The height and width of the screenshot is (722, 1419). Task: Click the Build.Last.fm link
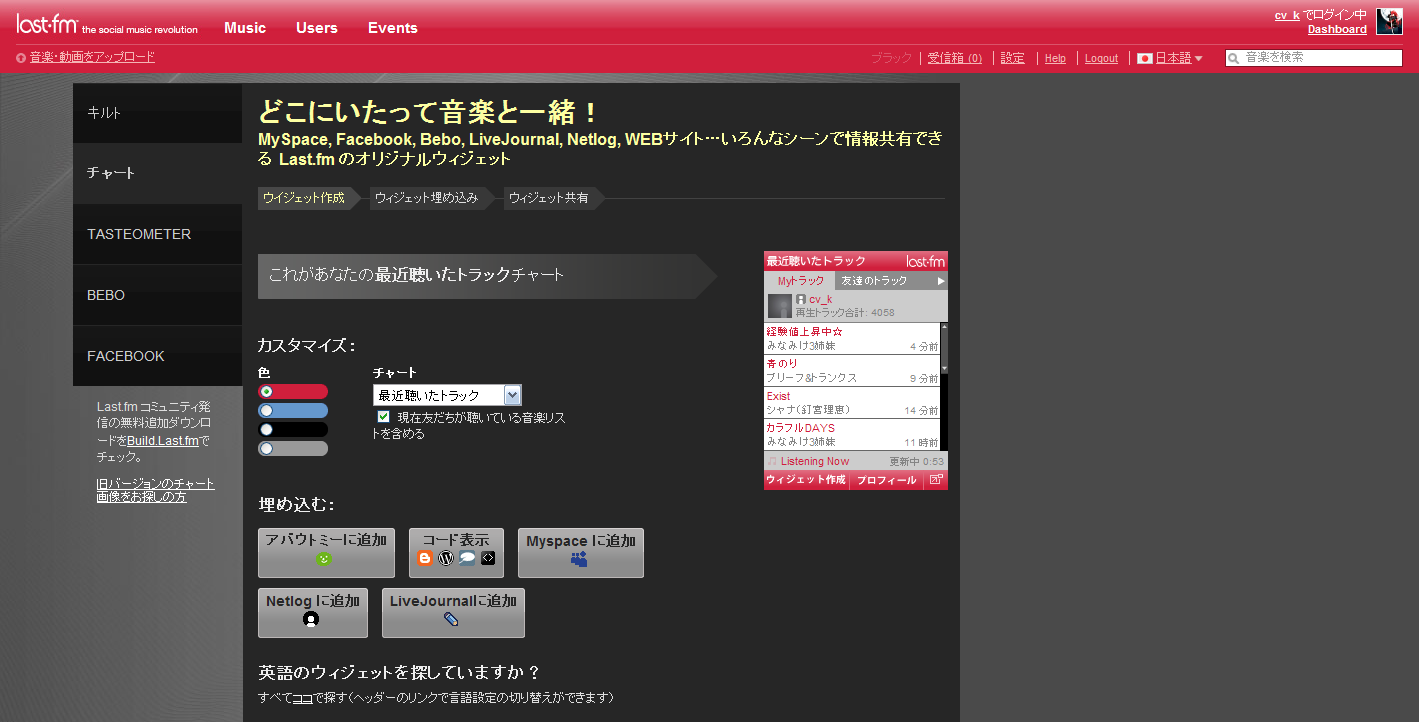(x=162, y=440)
